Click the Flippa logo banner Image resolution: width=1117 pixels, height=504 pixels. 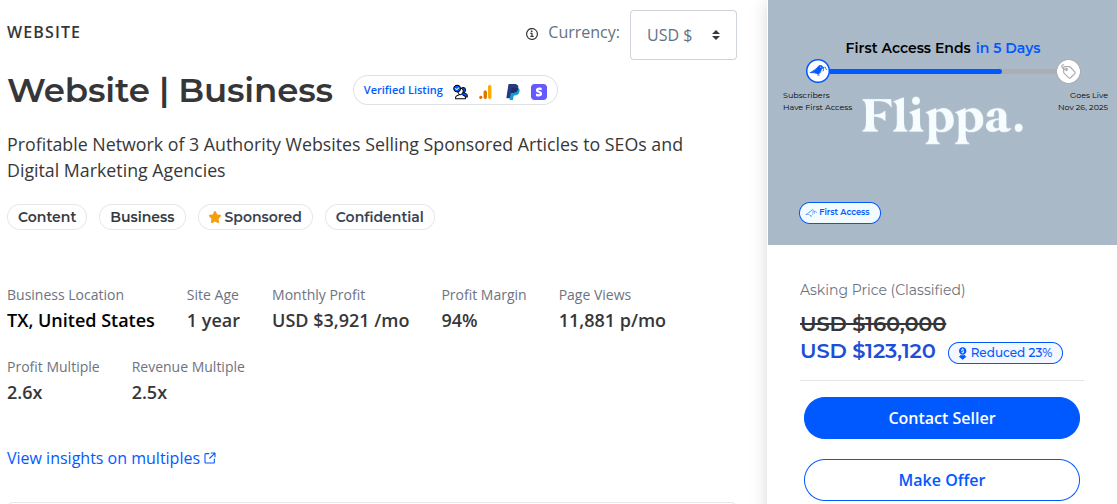pyautogui.click(x=942, y=119)
